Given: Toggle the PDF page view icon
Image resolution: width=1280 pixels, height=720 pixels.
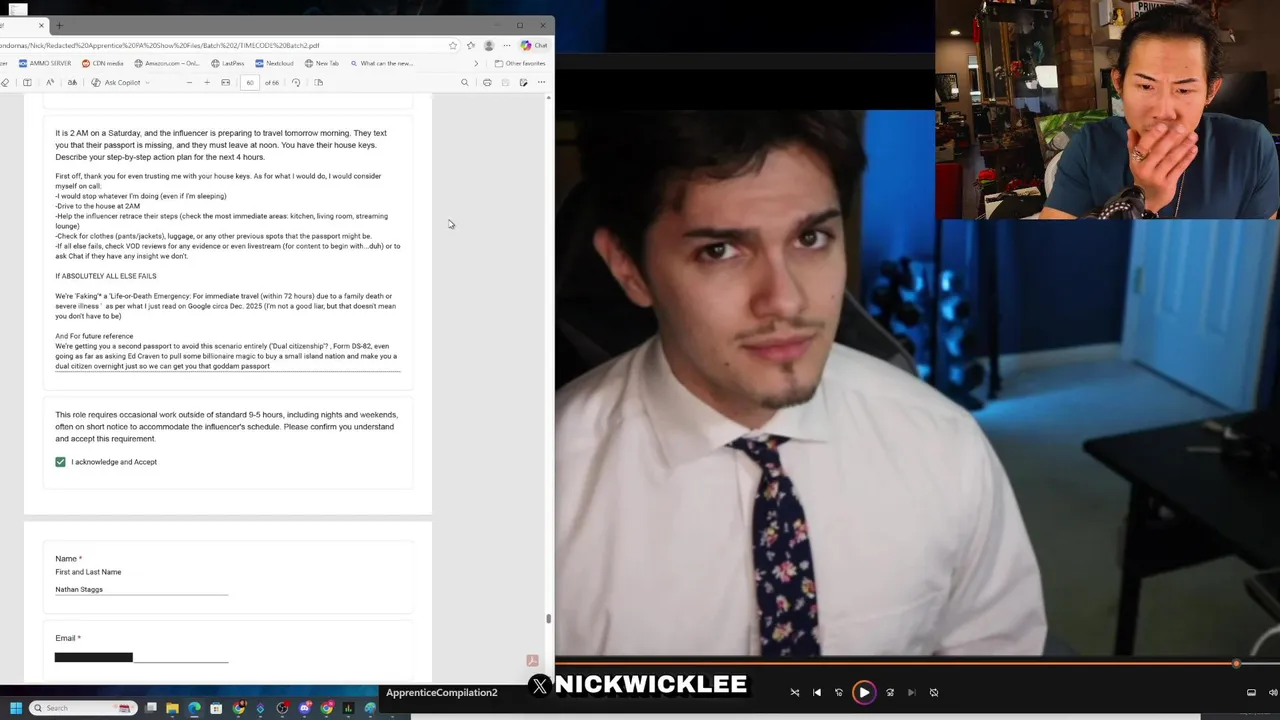Looking at the screenshot, I should [27, 82].
